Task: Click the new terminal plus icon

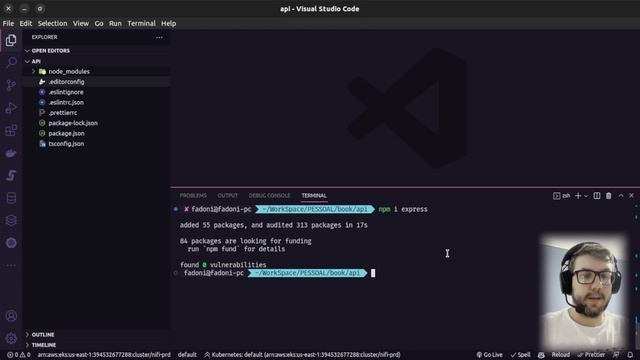Action: [x=578, y=196]
